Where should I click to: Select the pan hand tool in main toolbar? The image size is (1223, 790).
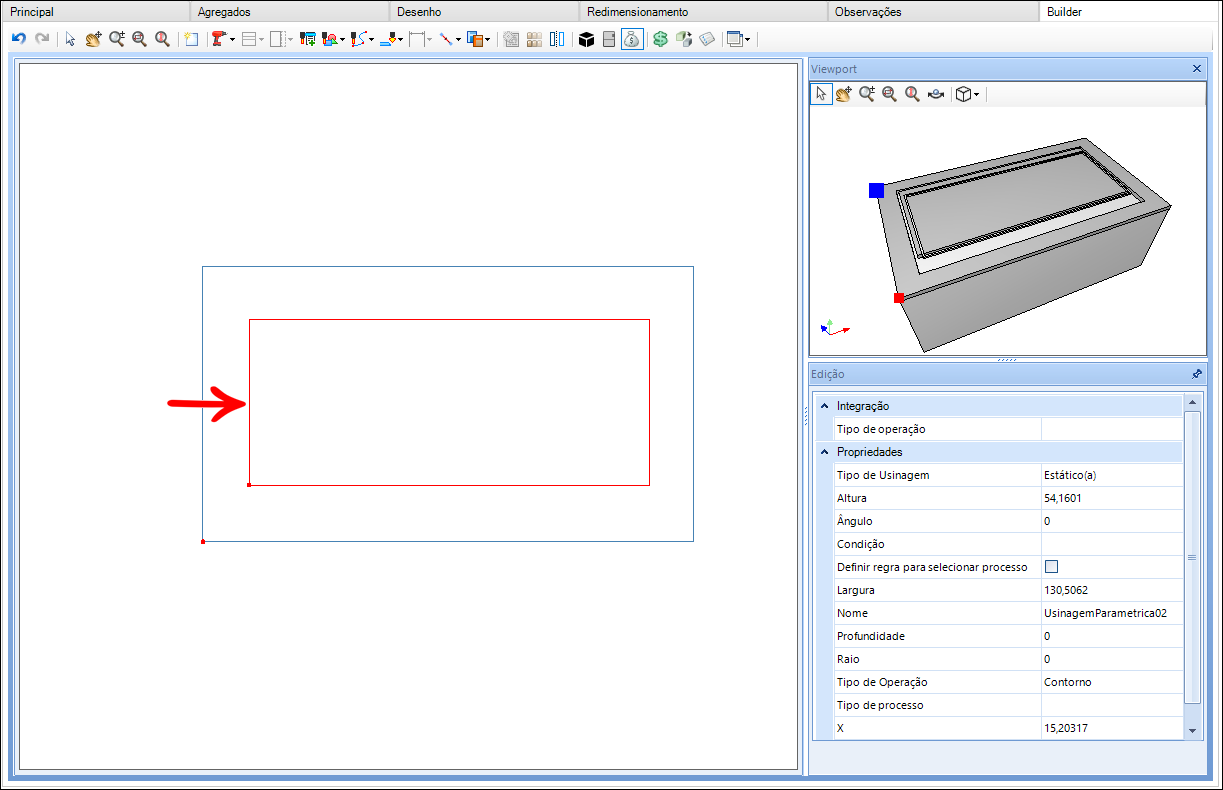pos(94,39)
